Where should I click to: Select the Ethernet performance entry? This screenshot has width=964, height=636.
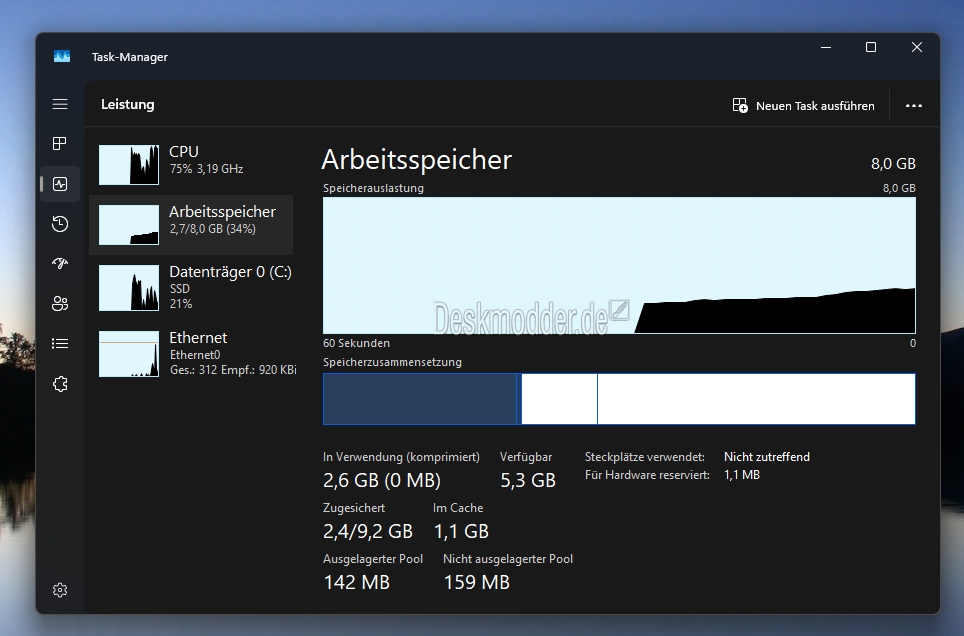pyautogui.click(x=191, y=354)
